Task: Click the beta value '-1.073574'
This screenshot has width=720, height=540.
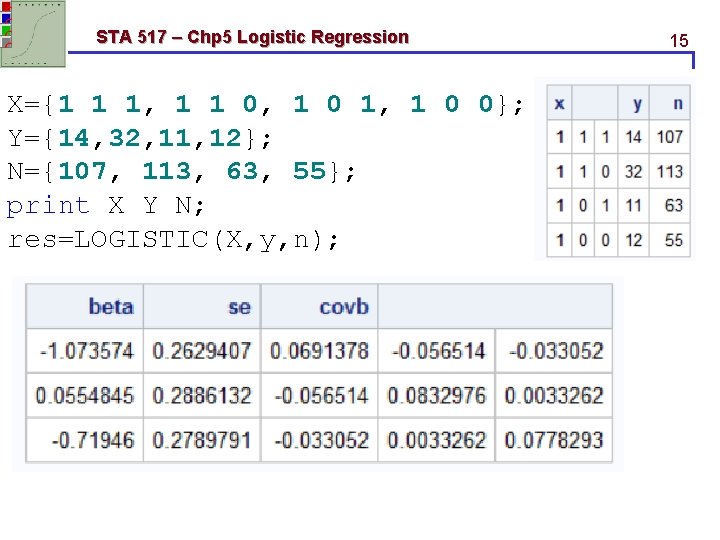Action: click(85, 351)
